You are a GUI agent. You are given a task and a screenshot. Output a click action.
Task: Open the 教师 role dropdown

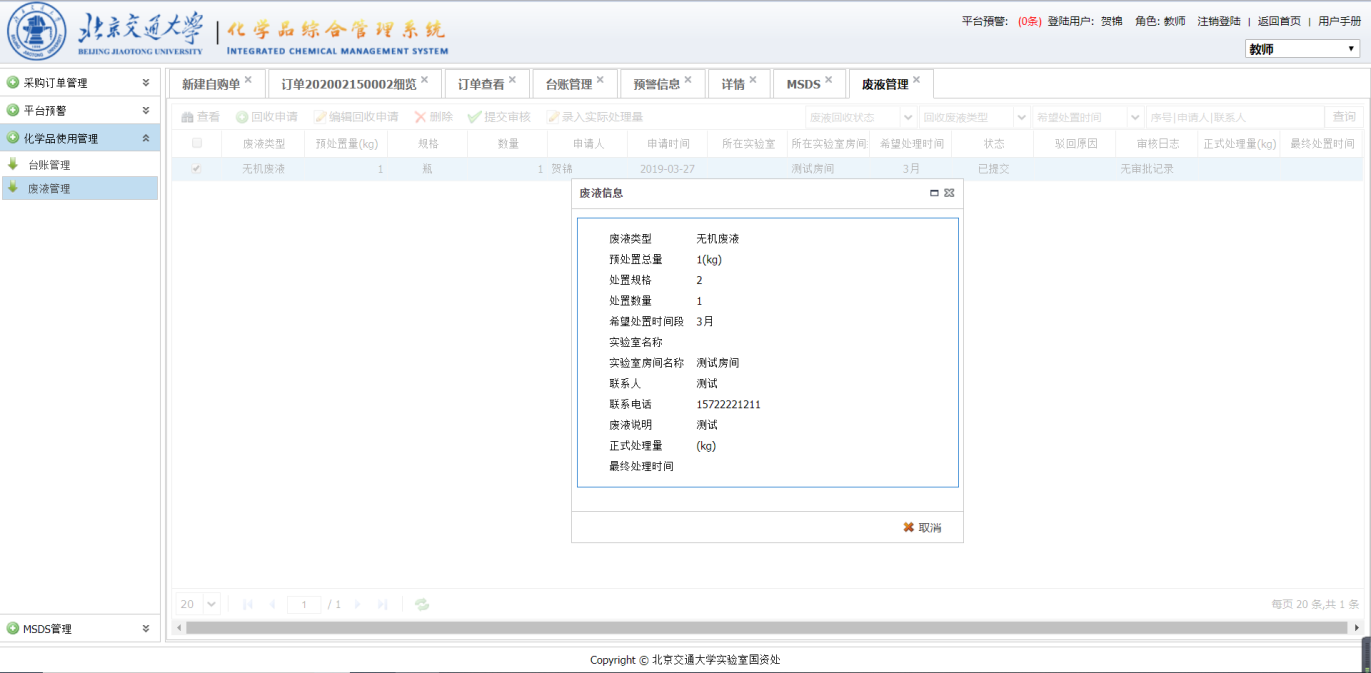click(1302, 49)
